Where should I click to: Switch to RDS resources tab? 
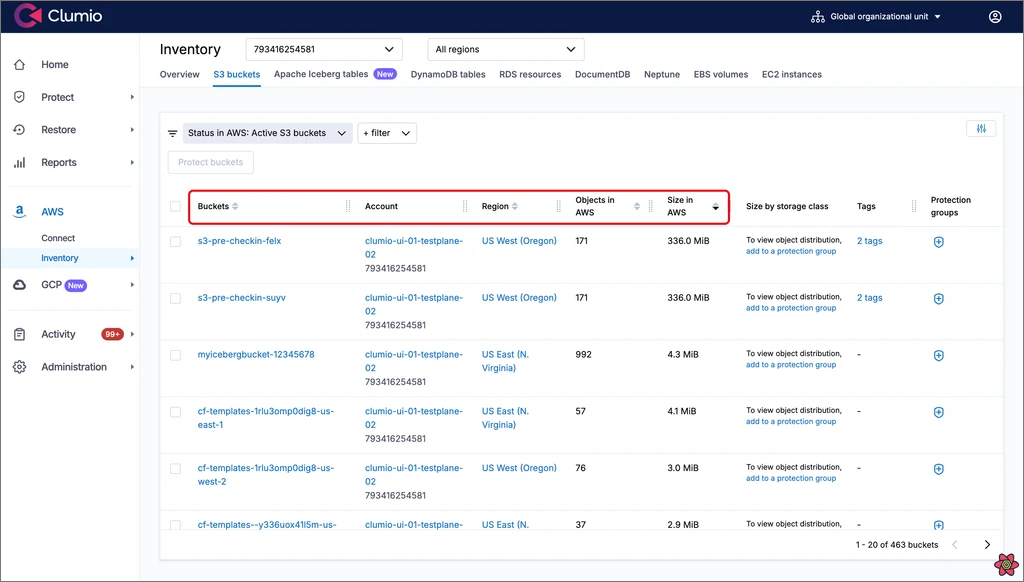tap(530, 74)
